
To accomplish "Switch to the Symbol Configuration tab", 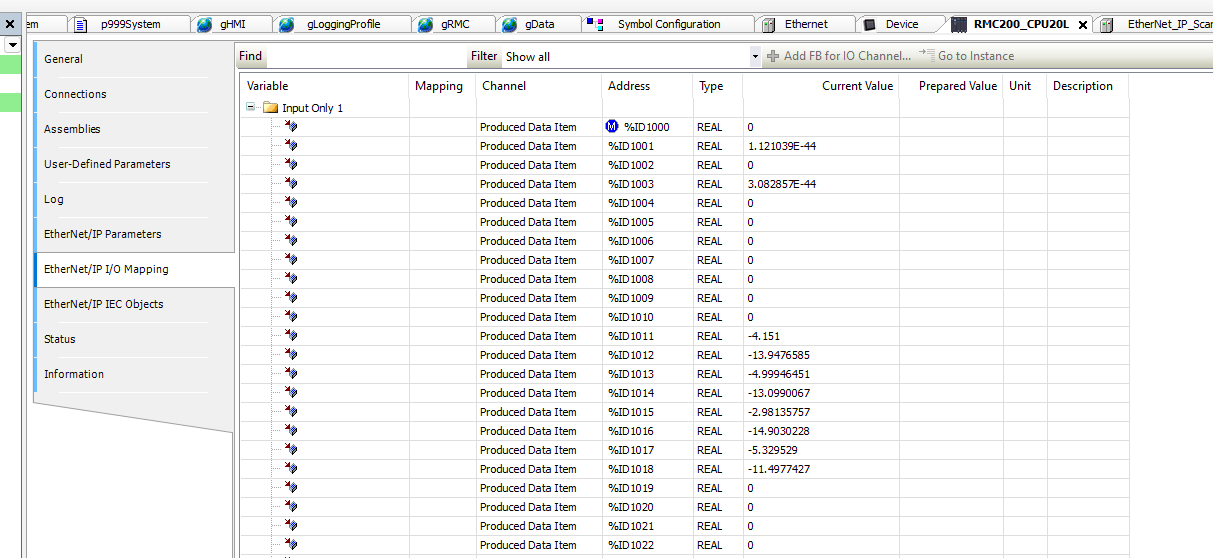I will coord(668,24).
